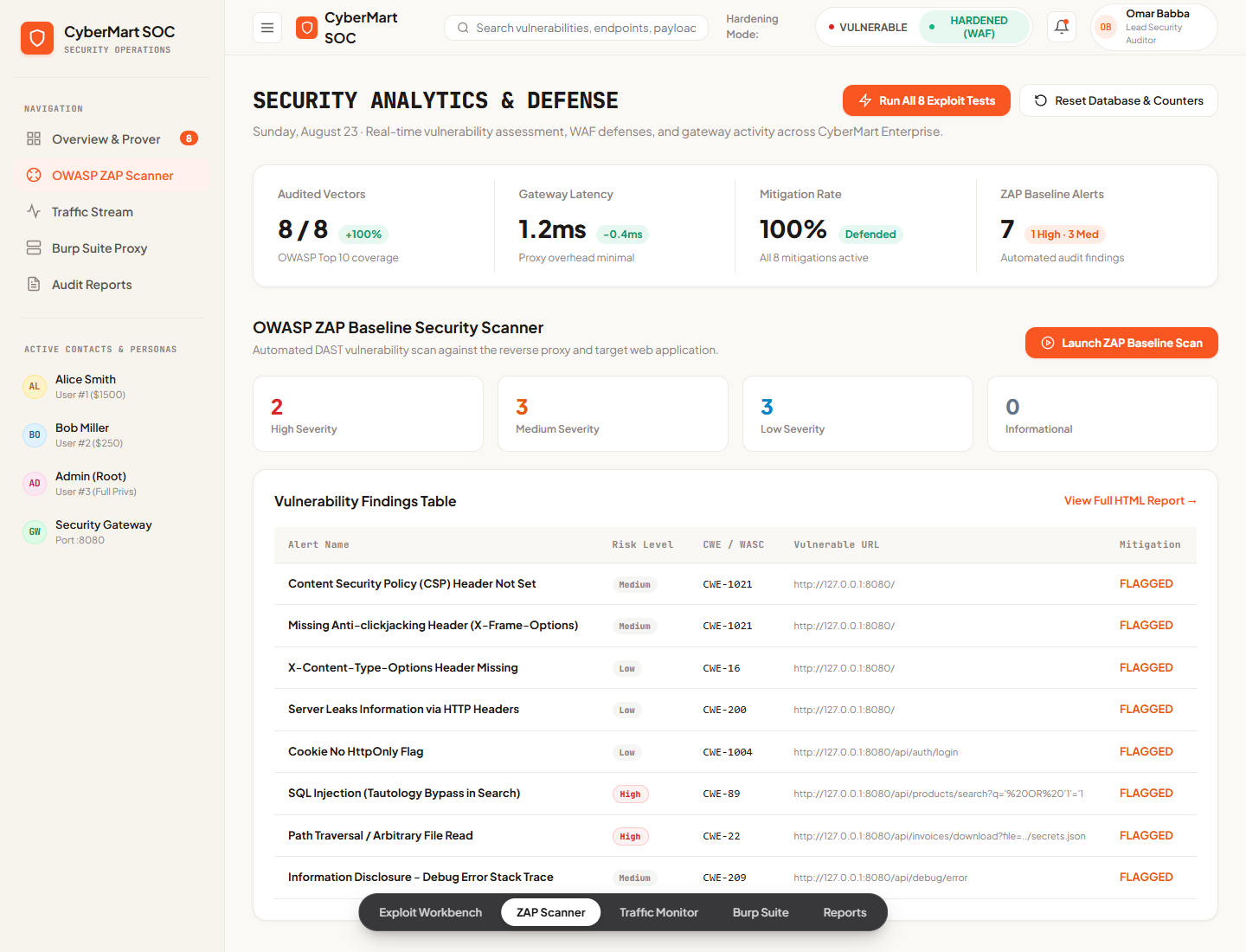This screenshot has width=1246, height=952.
Task: Select OWASP ZAP Scanner in navigation
Action: tap(112, 175)
